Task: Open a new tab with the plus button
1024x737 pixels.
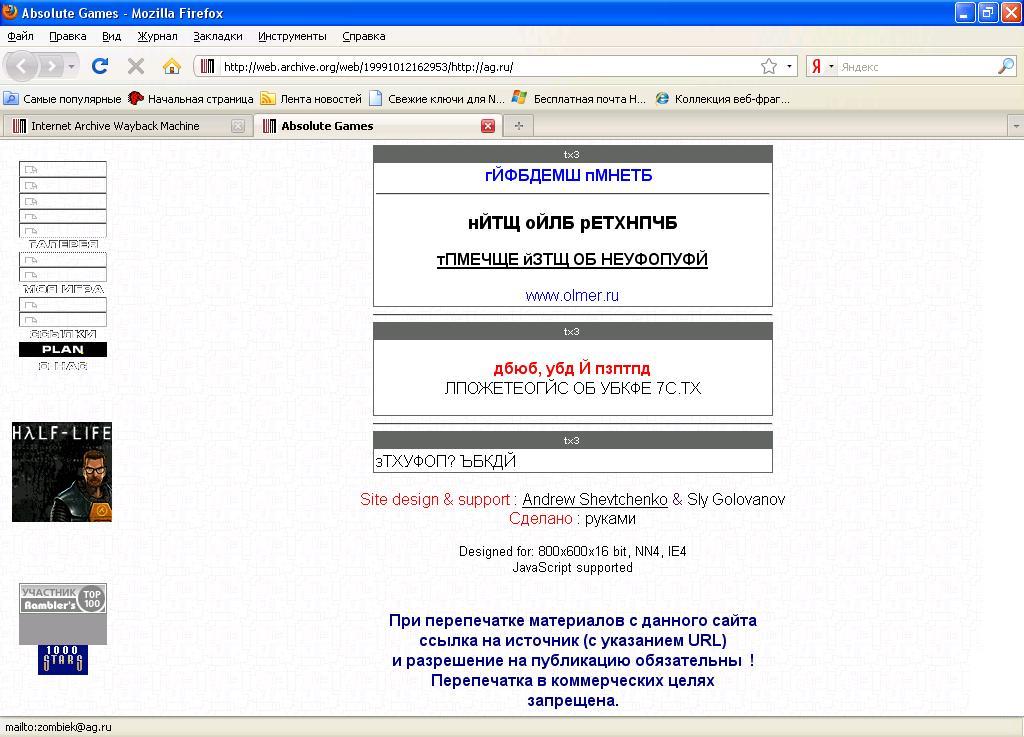Action: (518, 126)
